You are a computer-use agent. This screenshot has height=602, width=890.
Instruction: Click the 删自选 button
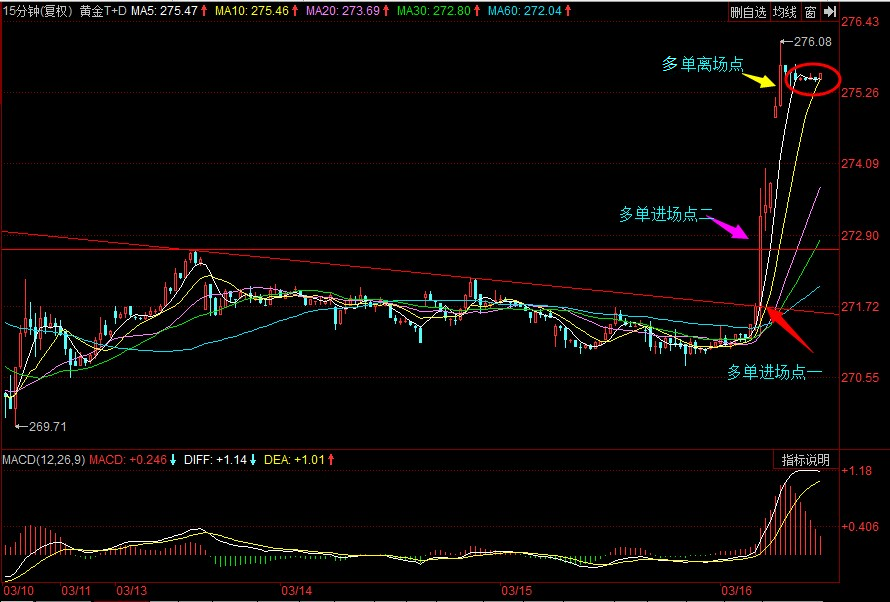tap(748, 12)
